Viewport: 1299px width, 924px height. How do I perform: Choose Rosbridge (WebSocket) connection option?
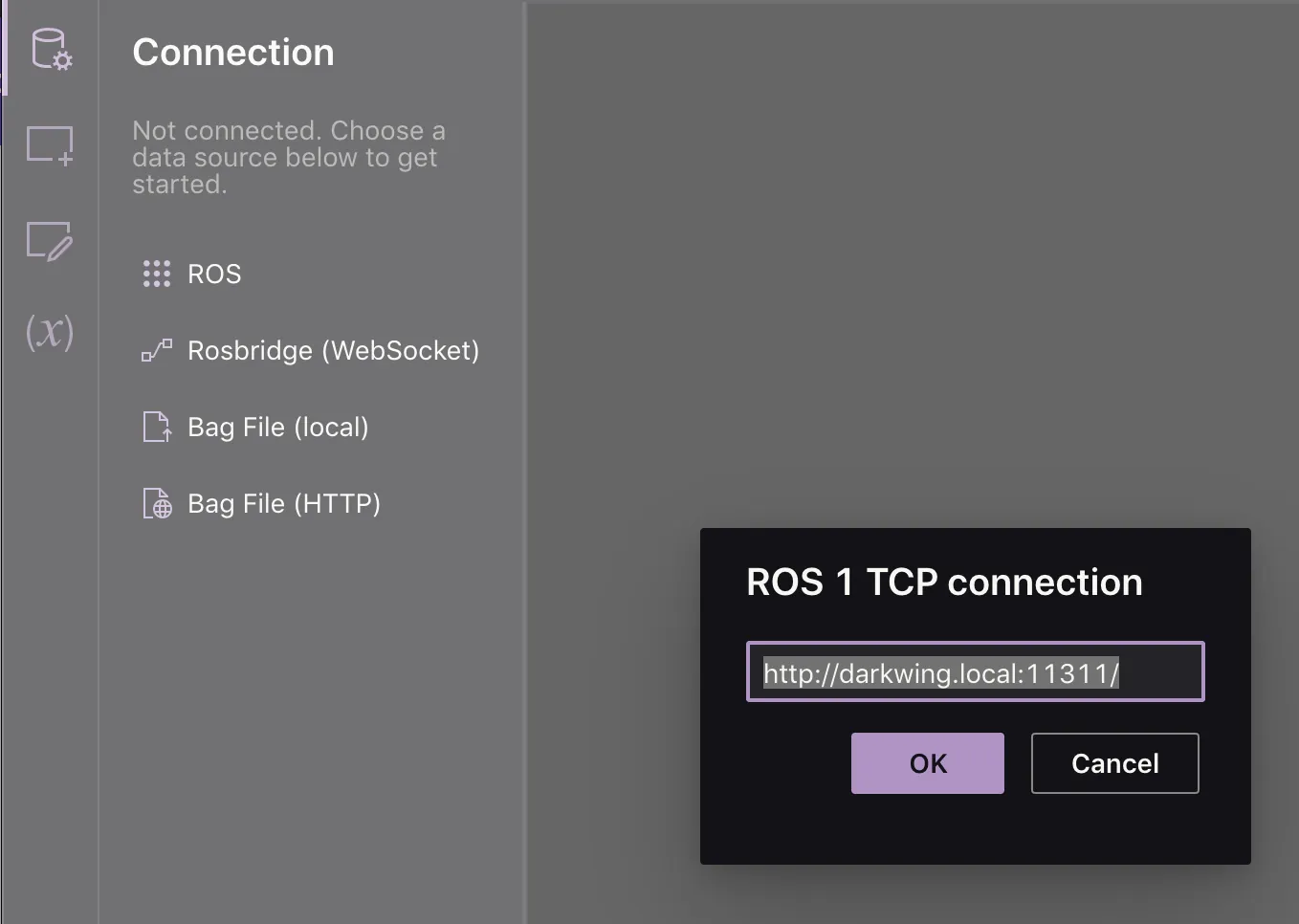point(334,351)
